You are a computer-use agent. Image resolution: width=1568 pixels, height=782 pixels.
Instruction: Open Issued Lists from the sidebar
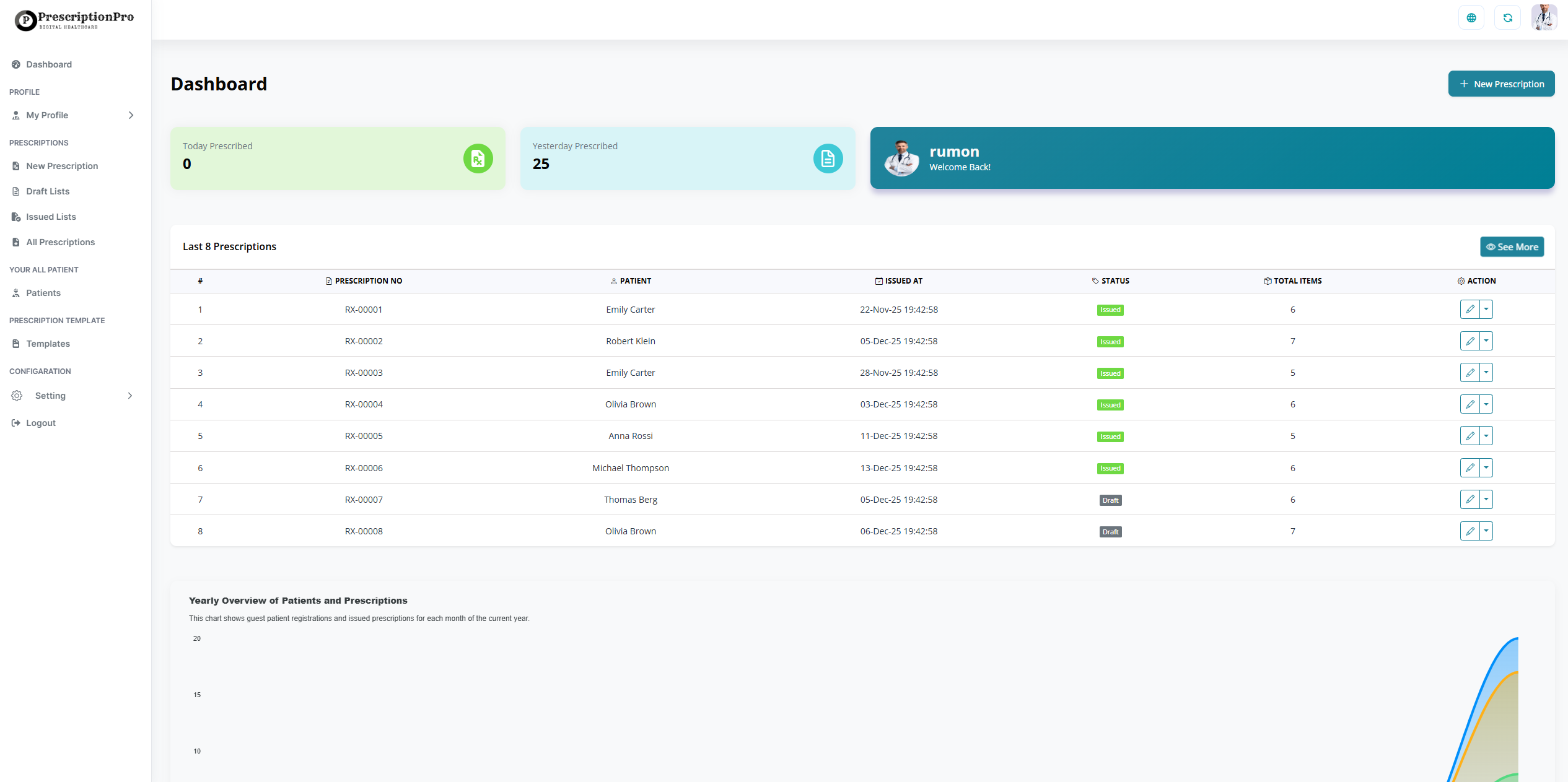tap(15, 216)
